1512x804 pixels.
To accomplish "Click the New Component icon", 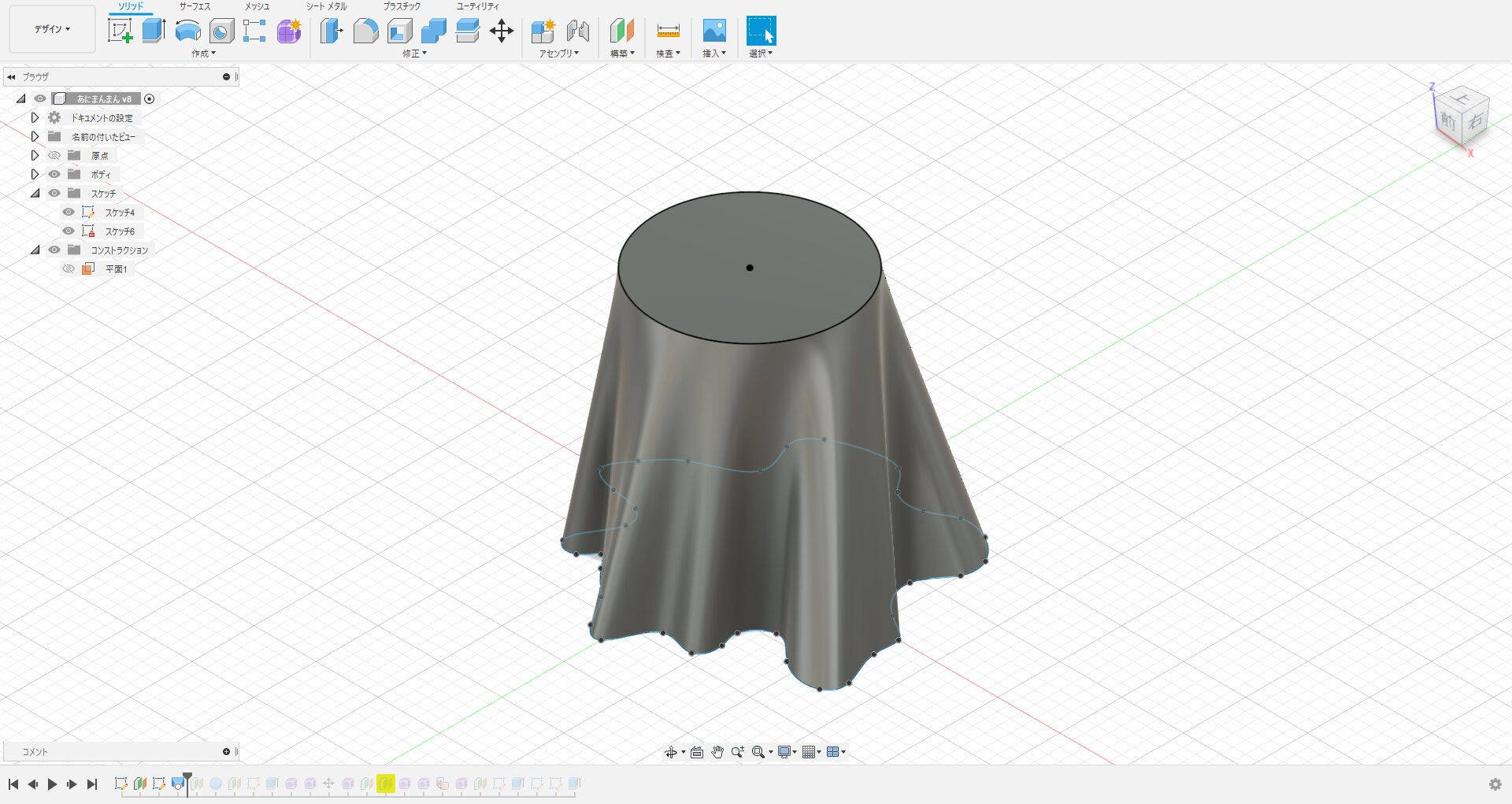I will (543, 31).
